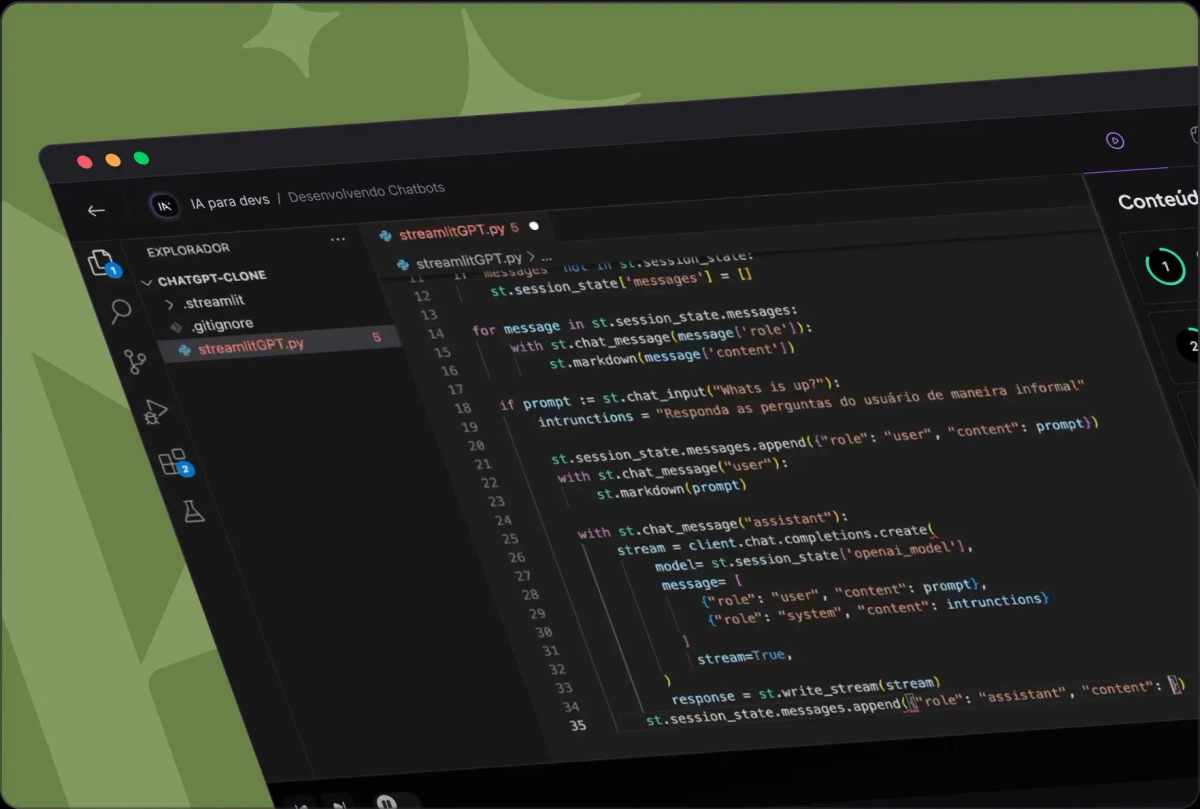1200x809 pixels.
Task: Click the play icon tab at top right
Action: (1115, 140)
